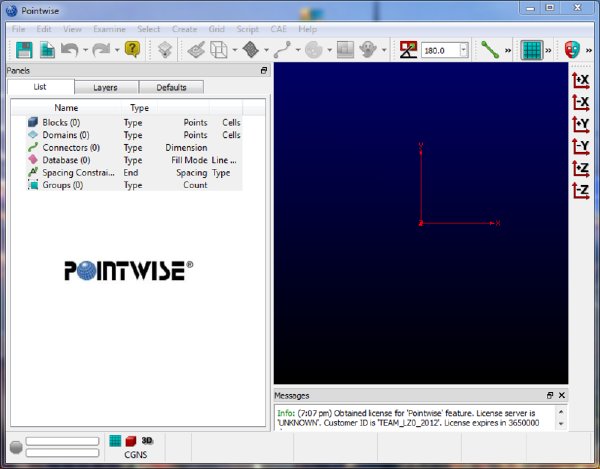The image size is (600, 469).
Task: Switch to the List tab
Action: click(x=40, y=87)
